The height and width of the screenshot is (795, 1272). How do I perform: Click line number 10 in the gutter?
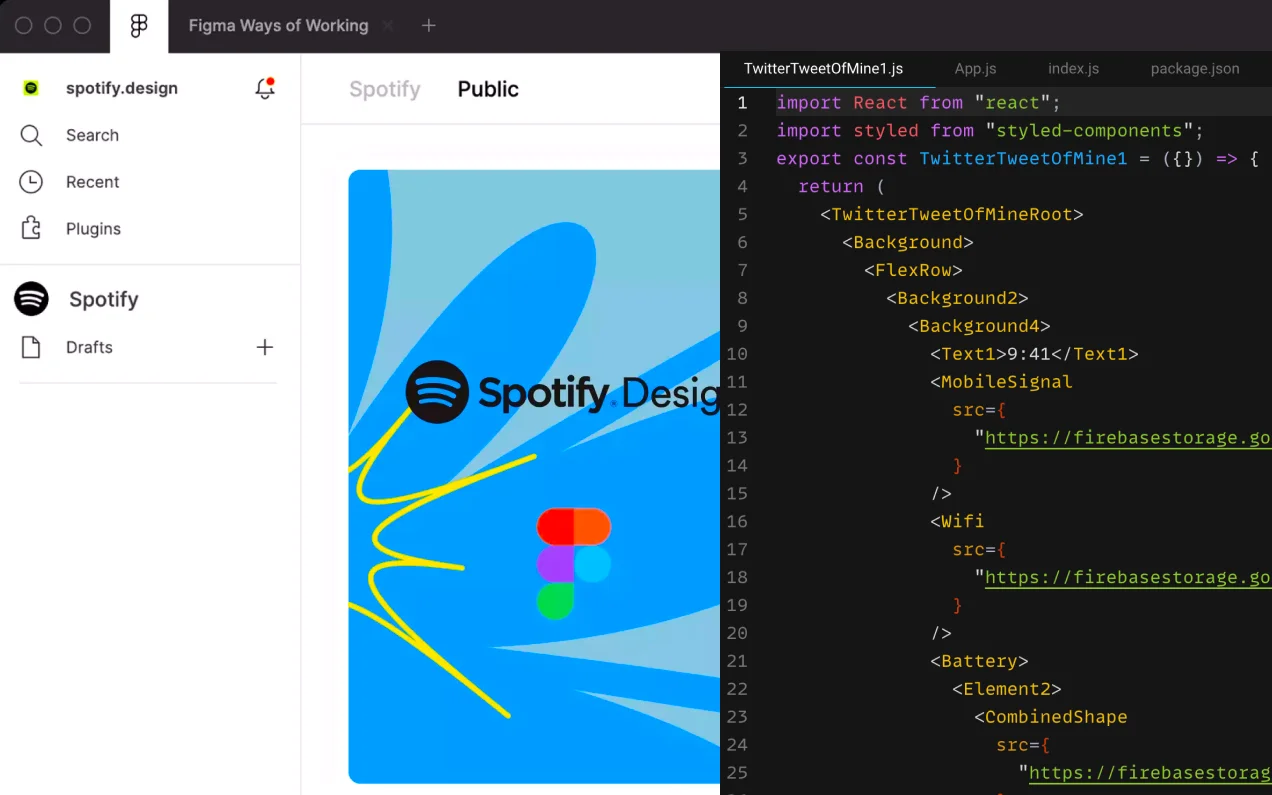(x=737, y=354)
